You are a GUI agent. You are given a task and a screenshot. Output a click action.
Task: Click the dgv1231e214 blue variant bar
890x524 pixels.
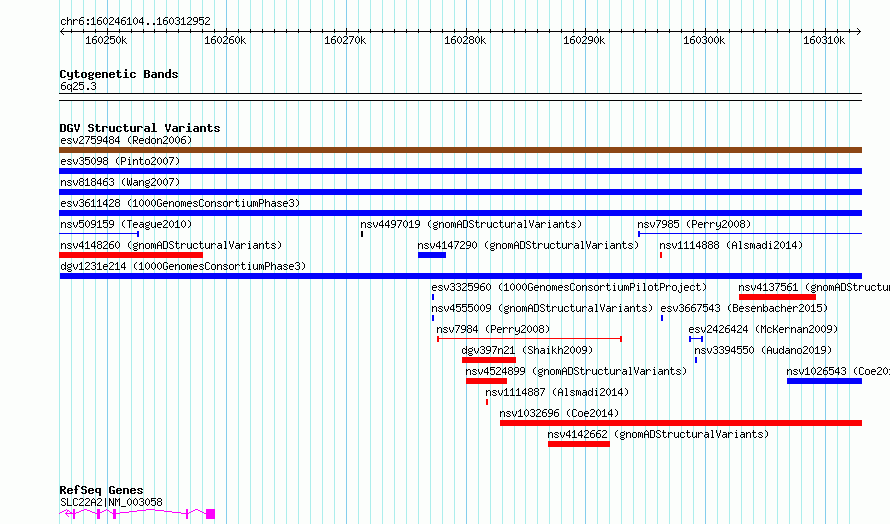point(460,276)
